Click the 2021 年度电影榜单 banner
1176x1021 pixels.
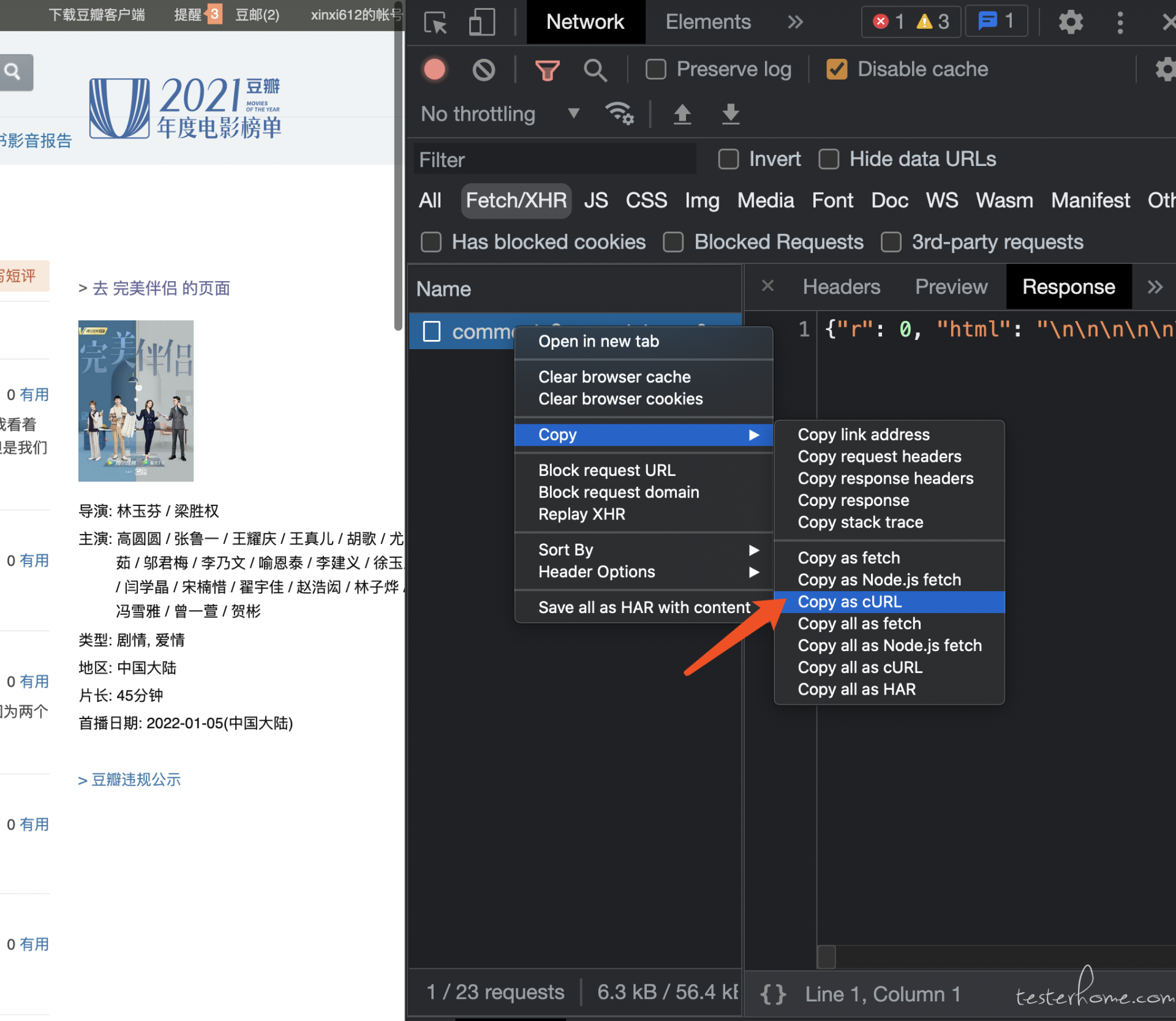click(186, 108)
